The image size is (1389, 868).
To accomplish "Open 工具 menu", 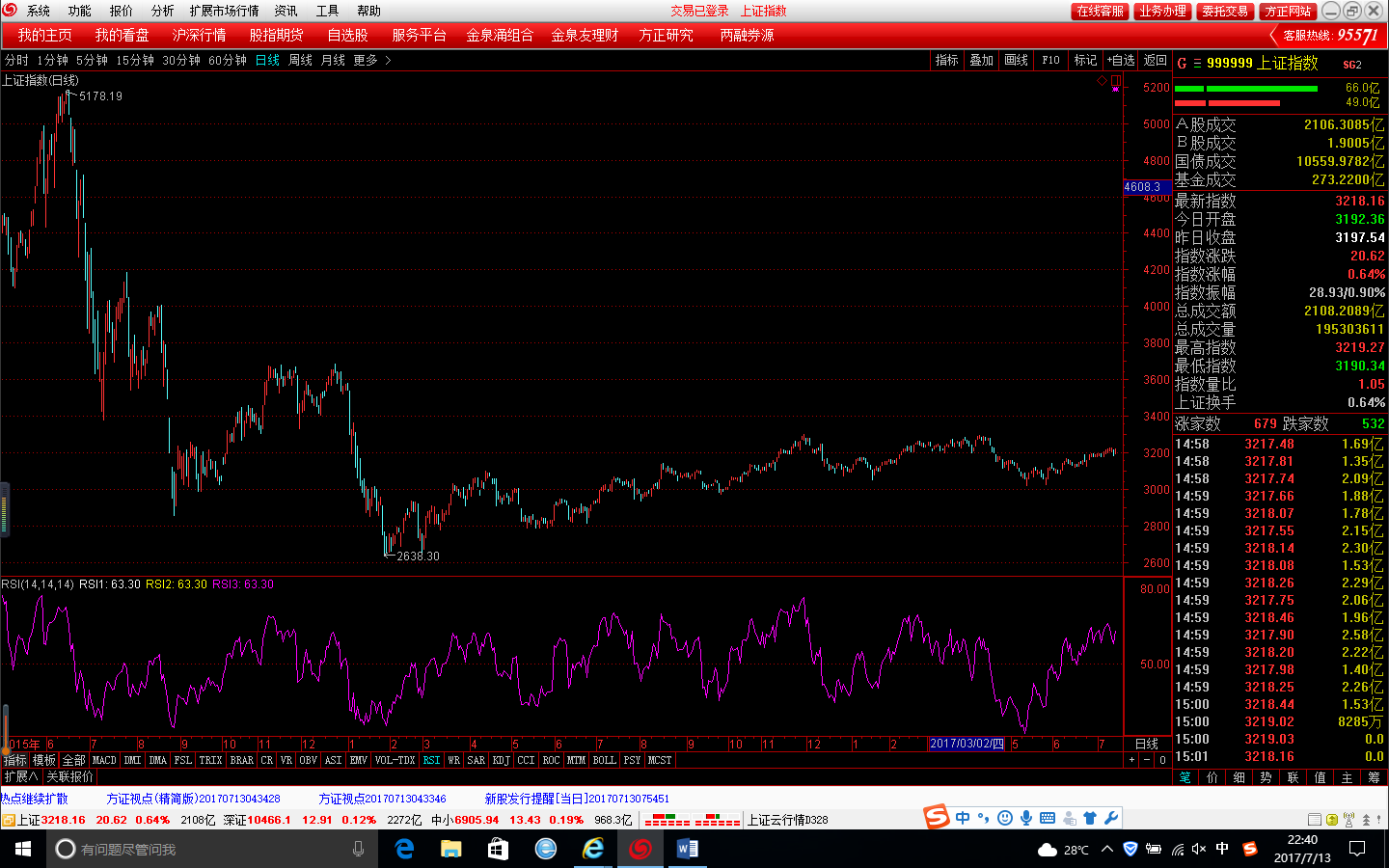I will click(x=327, y=11).
